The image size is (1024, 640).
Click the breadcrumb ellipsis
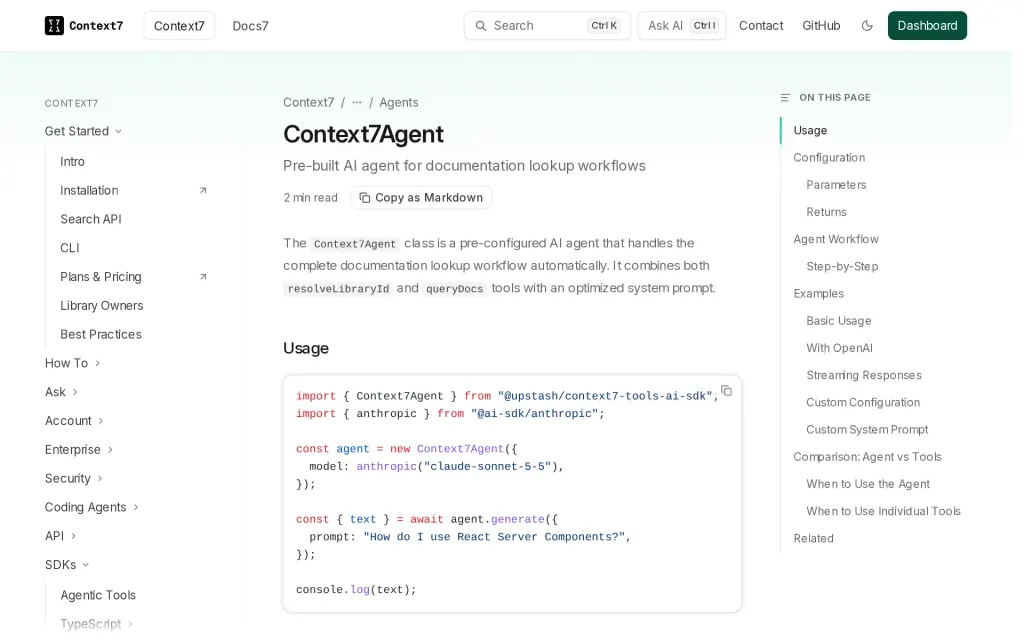tap(357, 103)
